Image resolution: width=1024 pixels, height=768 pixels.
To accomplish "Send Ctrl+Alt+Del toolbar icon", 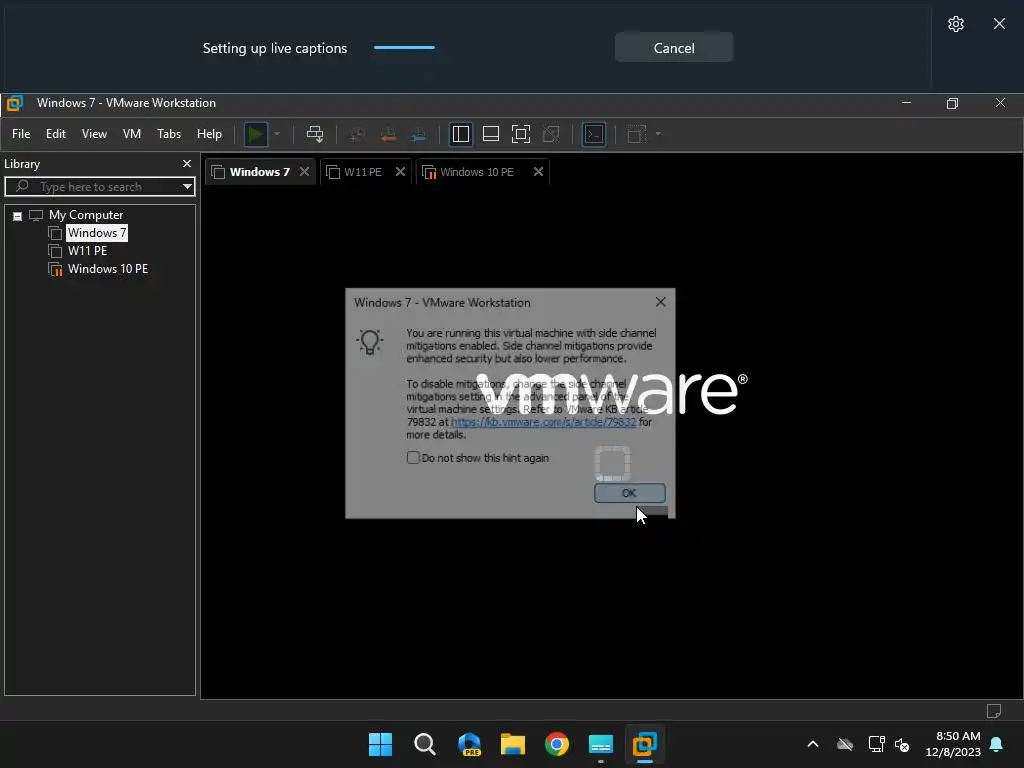I will pyautogui.click(x=315, y=135).
